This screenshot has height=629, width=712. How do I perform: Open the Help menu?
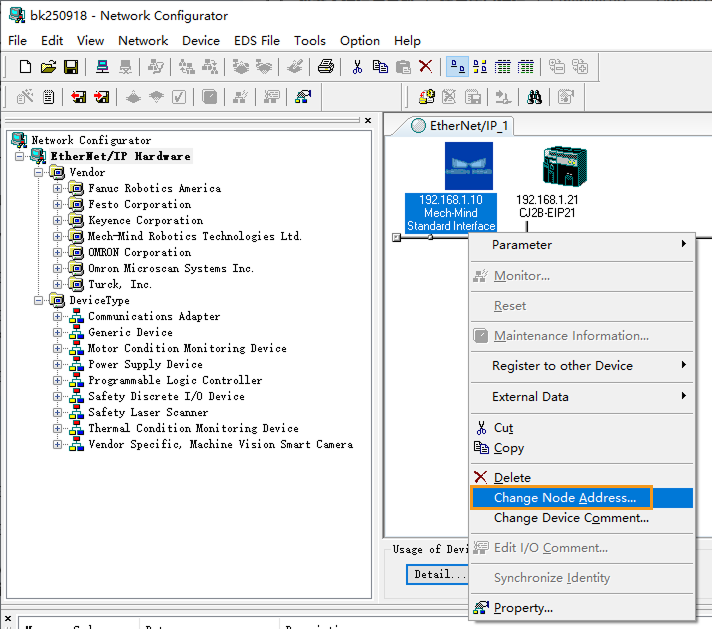[x=407, y=40]
